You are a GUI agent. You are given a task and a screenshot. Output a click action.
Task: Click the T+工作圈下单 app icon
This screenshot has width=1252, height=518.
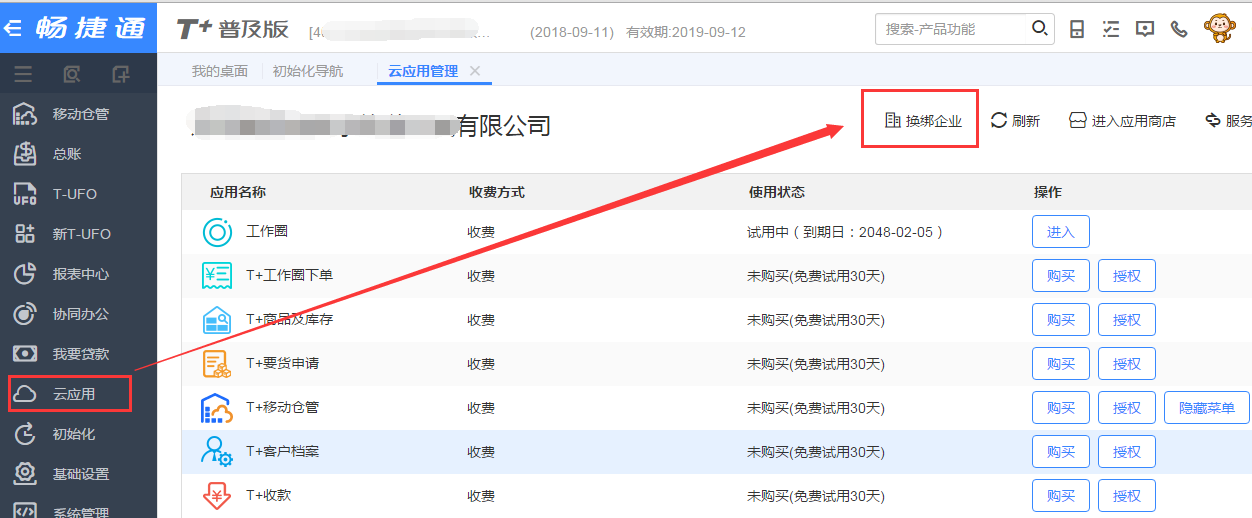pyautogui.click(x=217, y=276)
